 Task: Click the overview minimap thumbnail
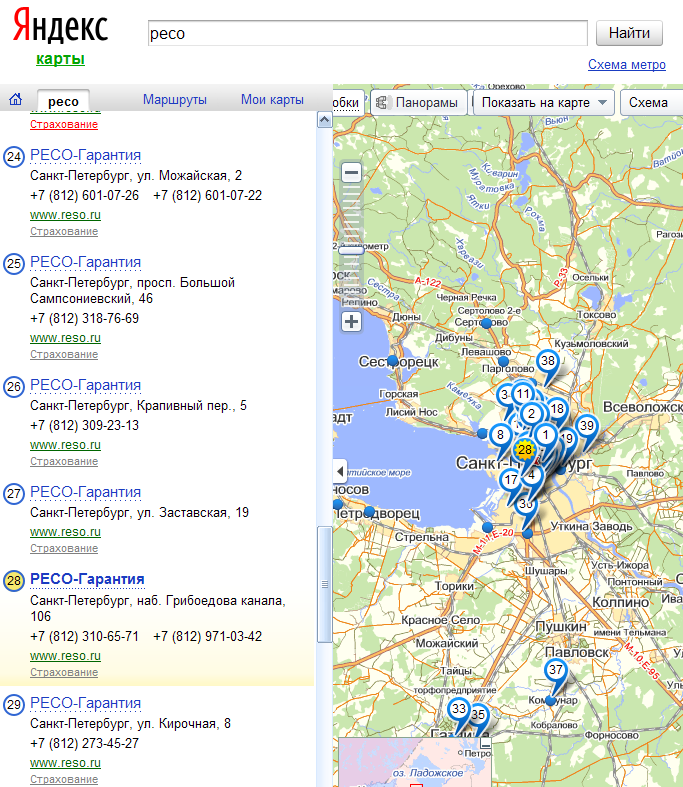click(x=415, y=762)
